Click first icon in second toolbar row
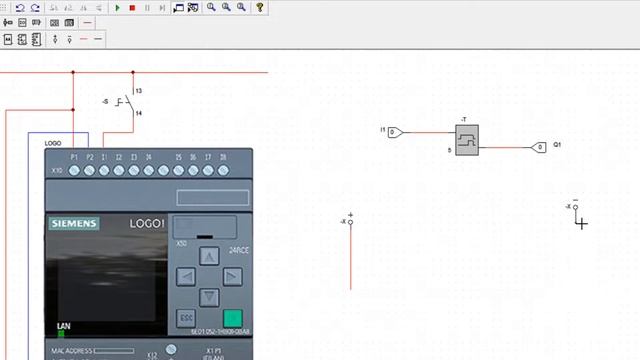Screen dimensions: 640x360 8,23
